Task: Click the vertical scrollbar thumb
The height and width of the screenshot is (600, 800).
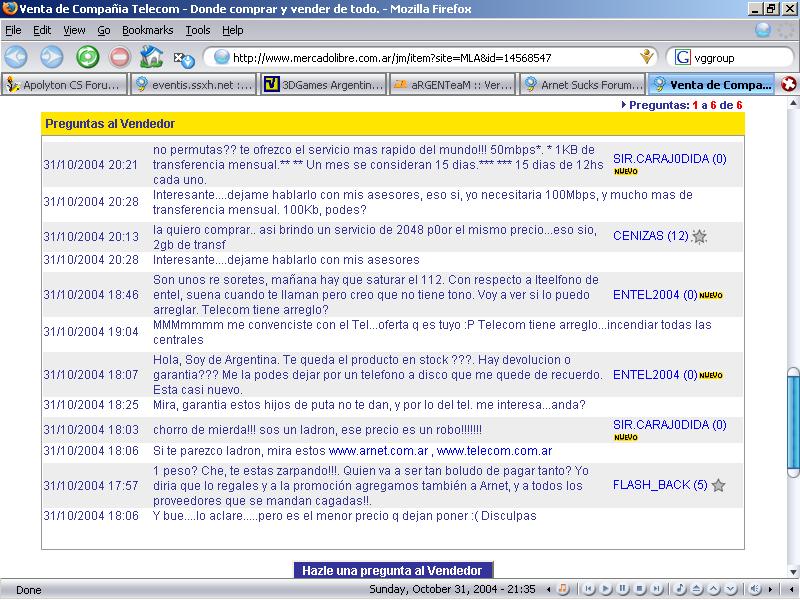Action: click(793, 423)
